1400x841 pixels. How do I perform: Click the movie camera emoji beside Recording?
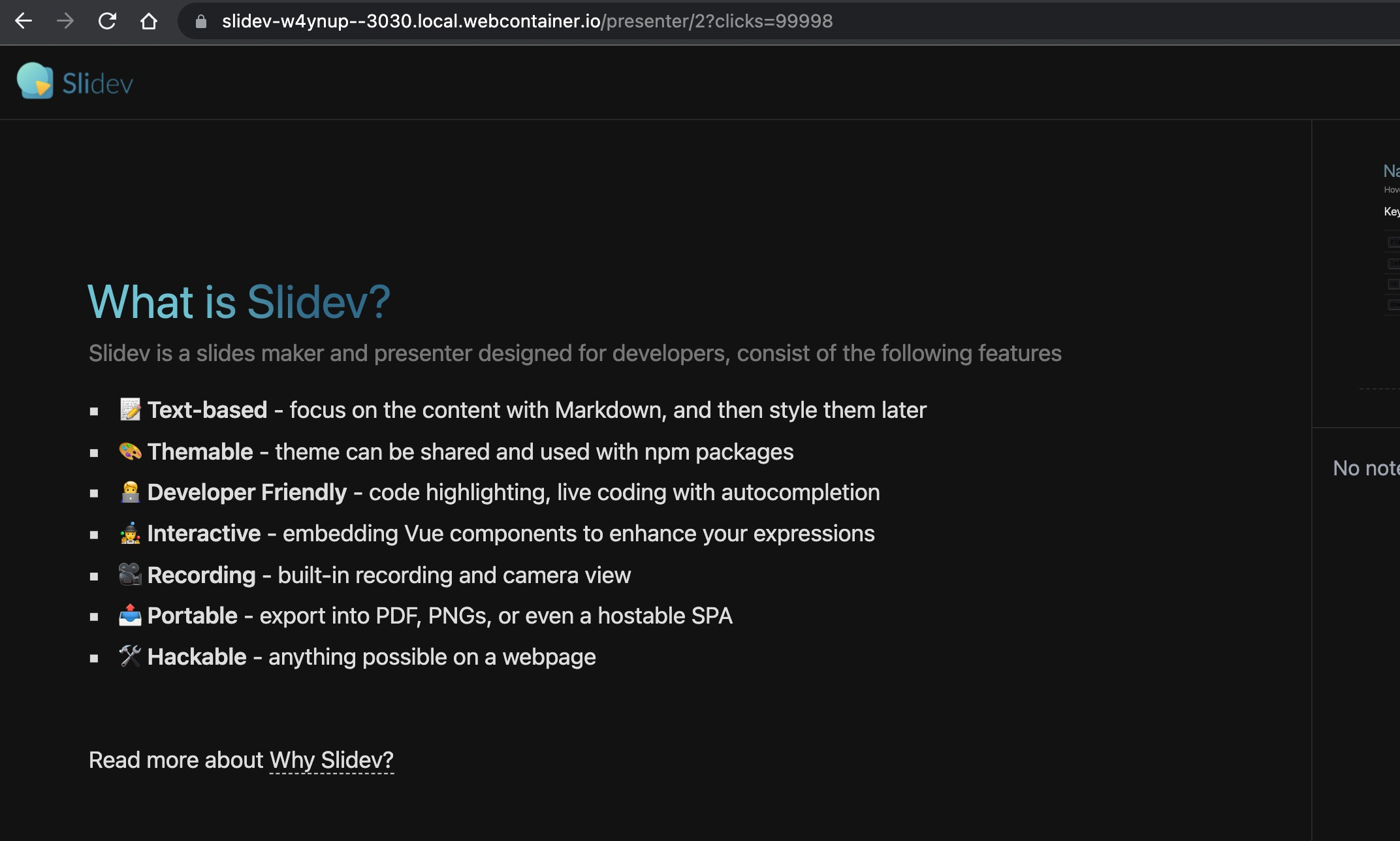pos(130,574)
